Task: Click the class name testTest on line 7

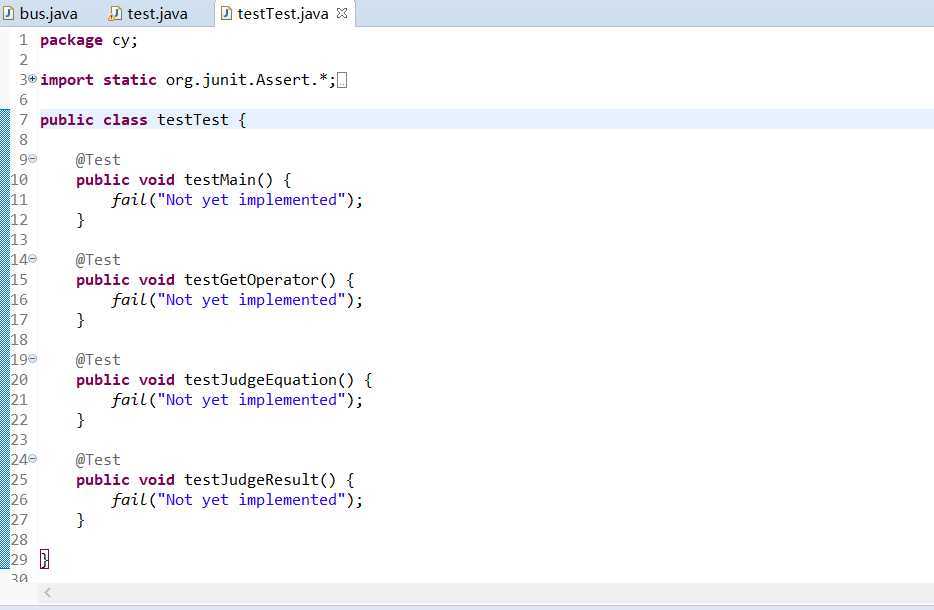Action: [192, 120]
